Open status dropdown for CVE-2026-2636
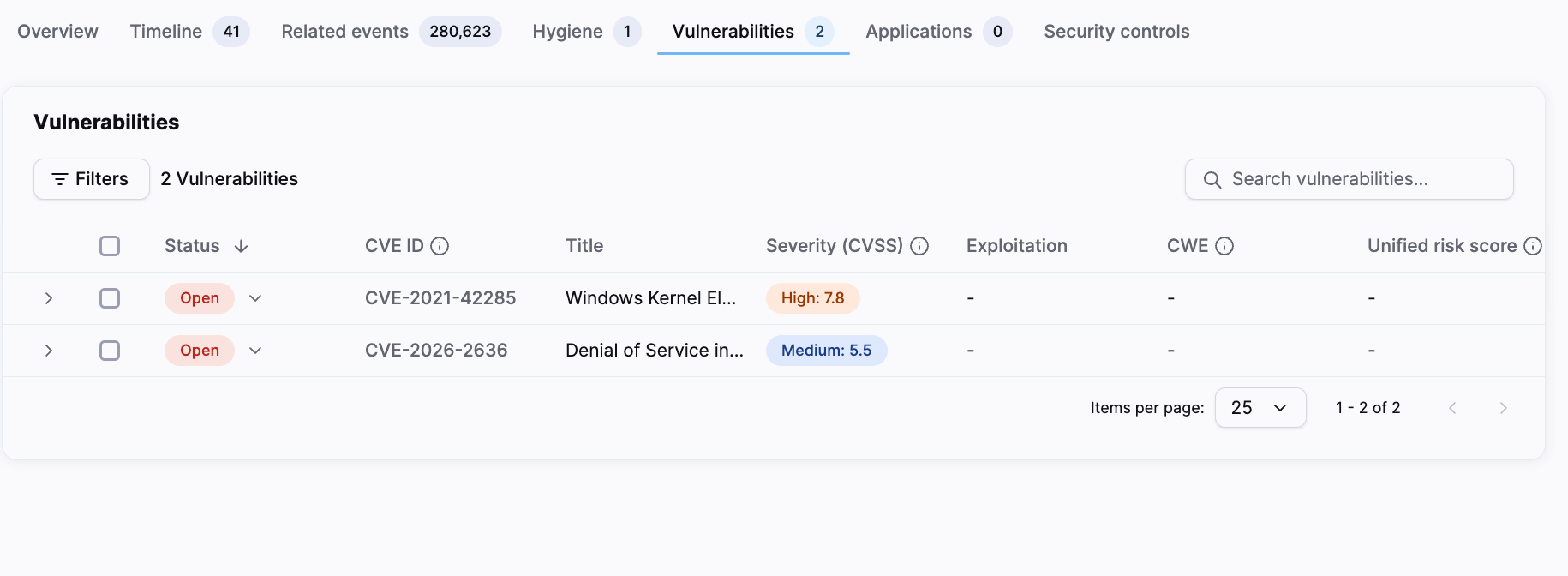The image size is (1568, 576). point(255,351)
